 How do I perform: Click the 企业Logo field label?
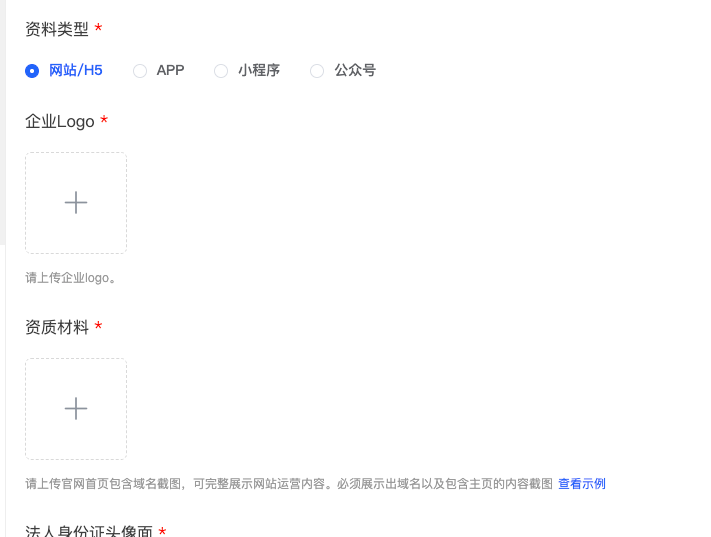[60, 122]
